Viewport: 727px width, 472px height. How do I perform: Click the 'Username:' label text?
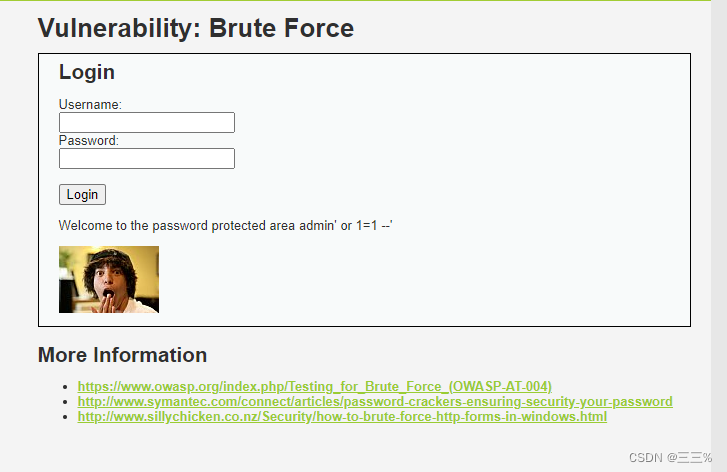tap(90, 104)
